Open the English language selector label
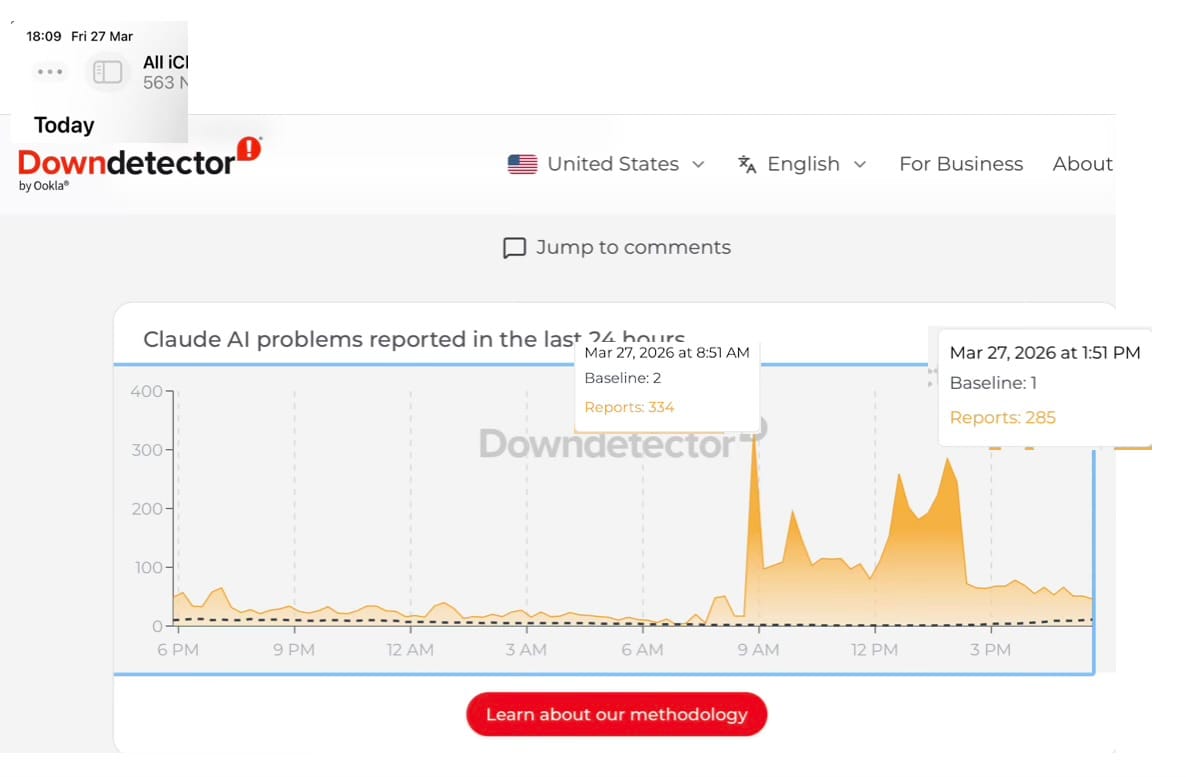 pos(803,164)
